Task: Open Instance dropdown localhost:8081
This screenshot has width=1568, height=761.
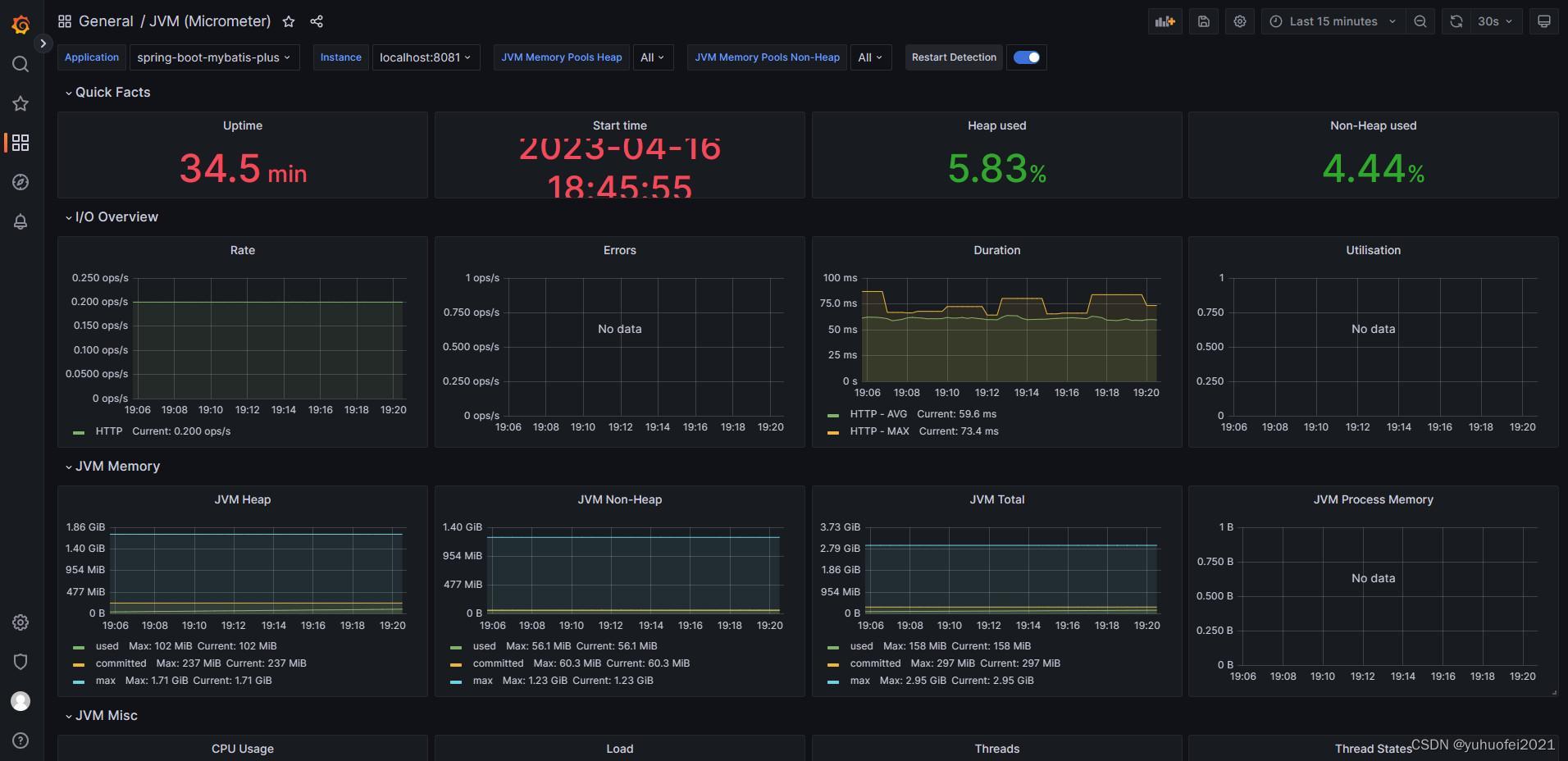Action: pyautogui.click(x=426, y=57)
